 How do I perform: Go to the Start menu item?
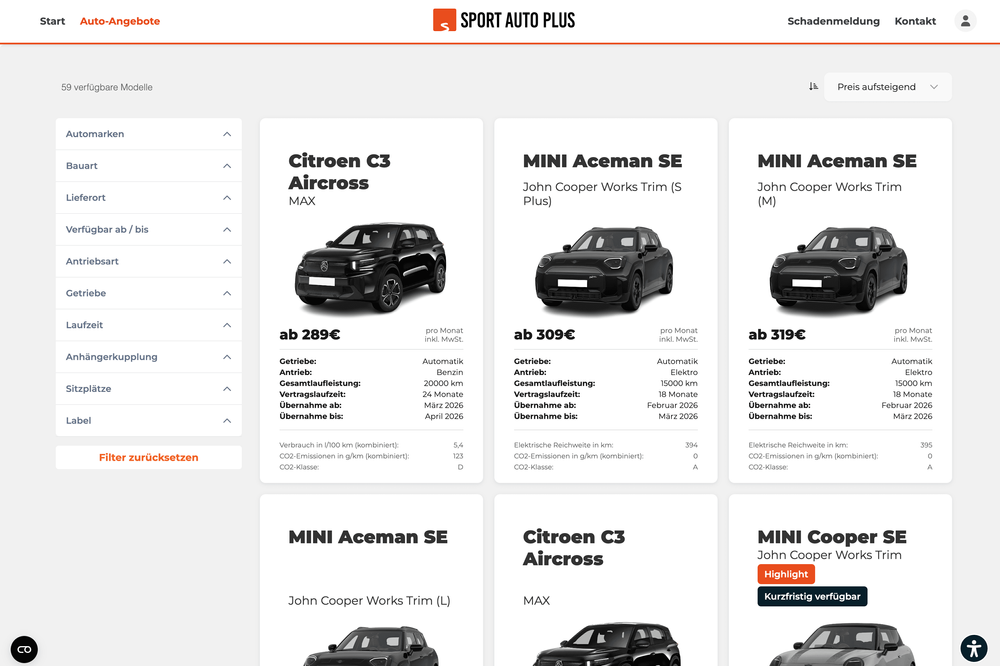(52, 21)
